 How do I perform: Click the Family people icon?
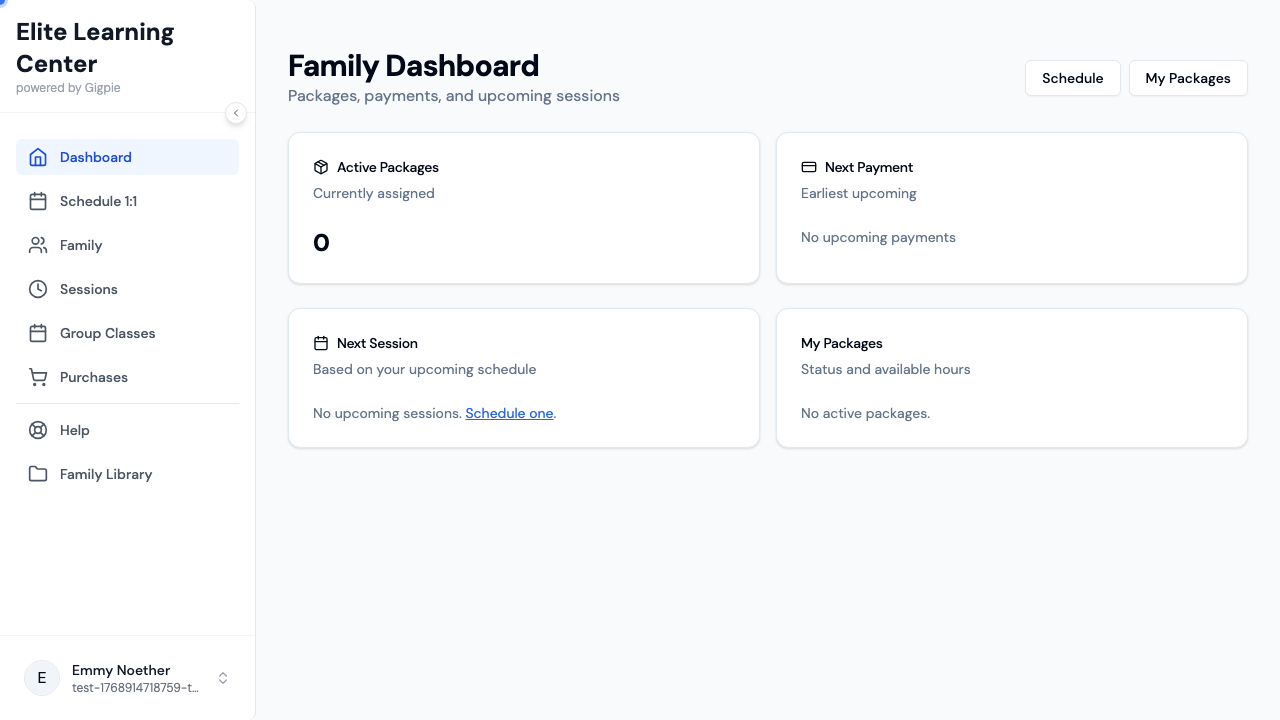click(x=38, y=245)
